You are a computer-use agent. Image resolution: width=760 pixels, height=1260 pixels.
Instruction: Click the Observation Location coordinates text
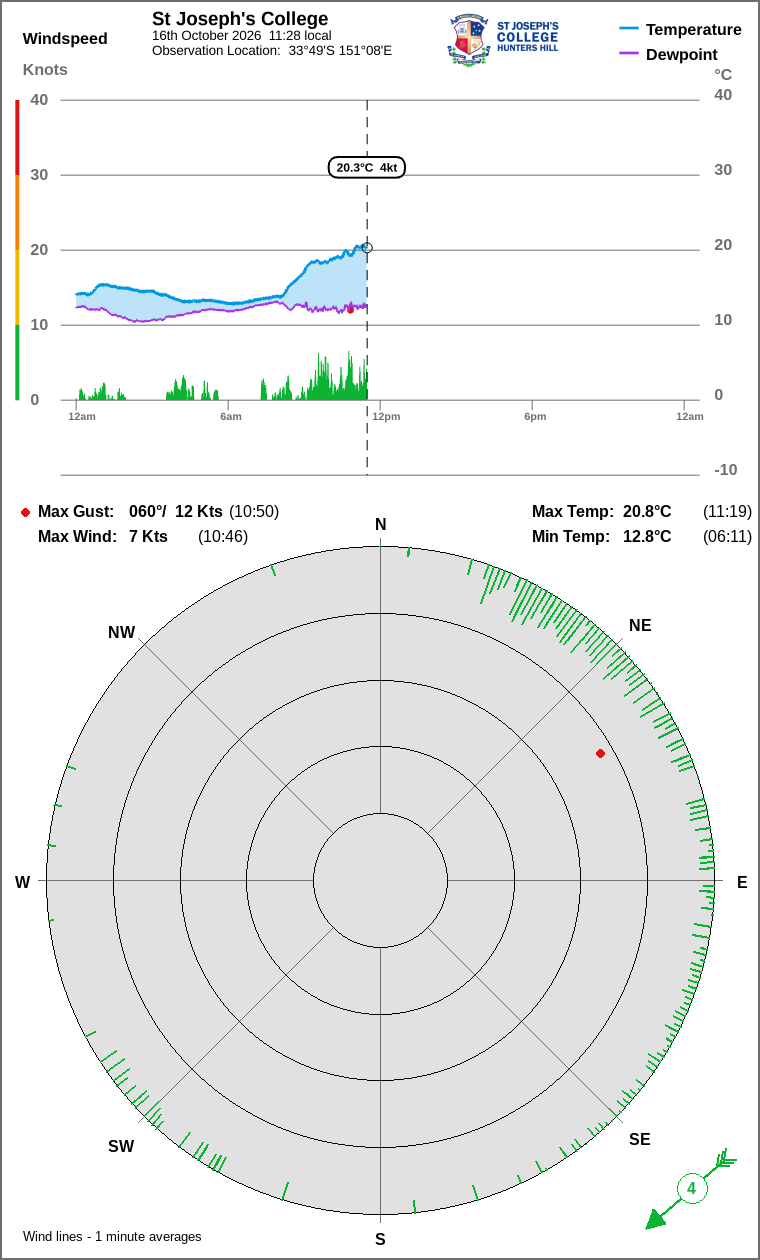(272, 50)
